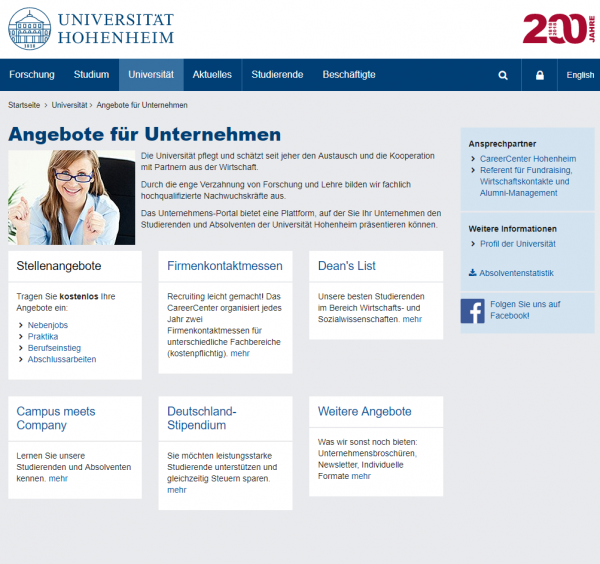
Task: Click the arrow bullet before Berufseinstieg
Action: [21, 348]
